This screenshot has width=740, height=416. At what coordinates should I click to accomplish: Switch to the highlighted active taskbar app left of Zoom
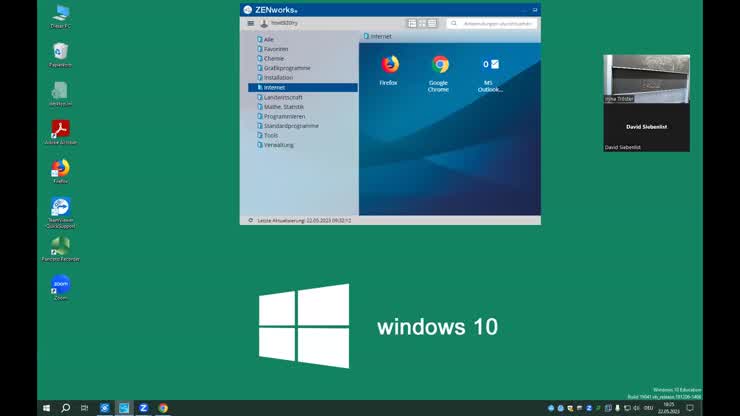[124, 408]
